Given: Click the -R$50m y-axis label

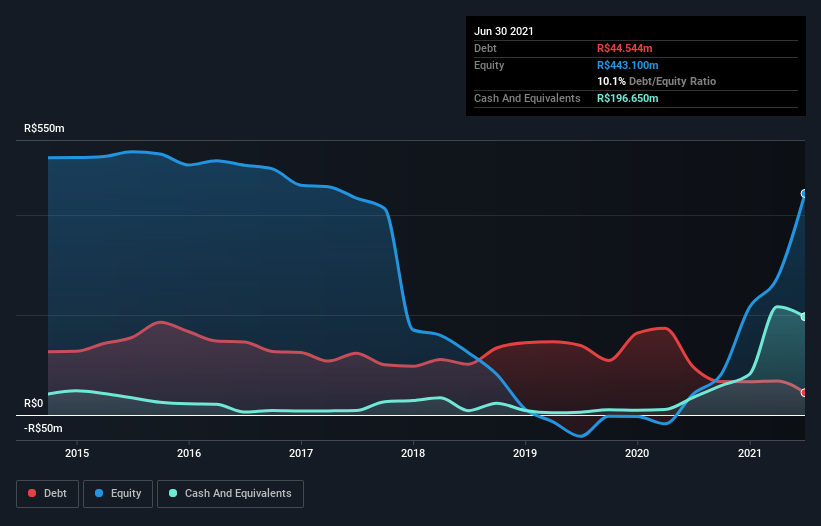Looking at the screenshot, I should (43, 428).
